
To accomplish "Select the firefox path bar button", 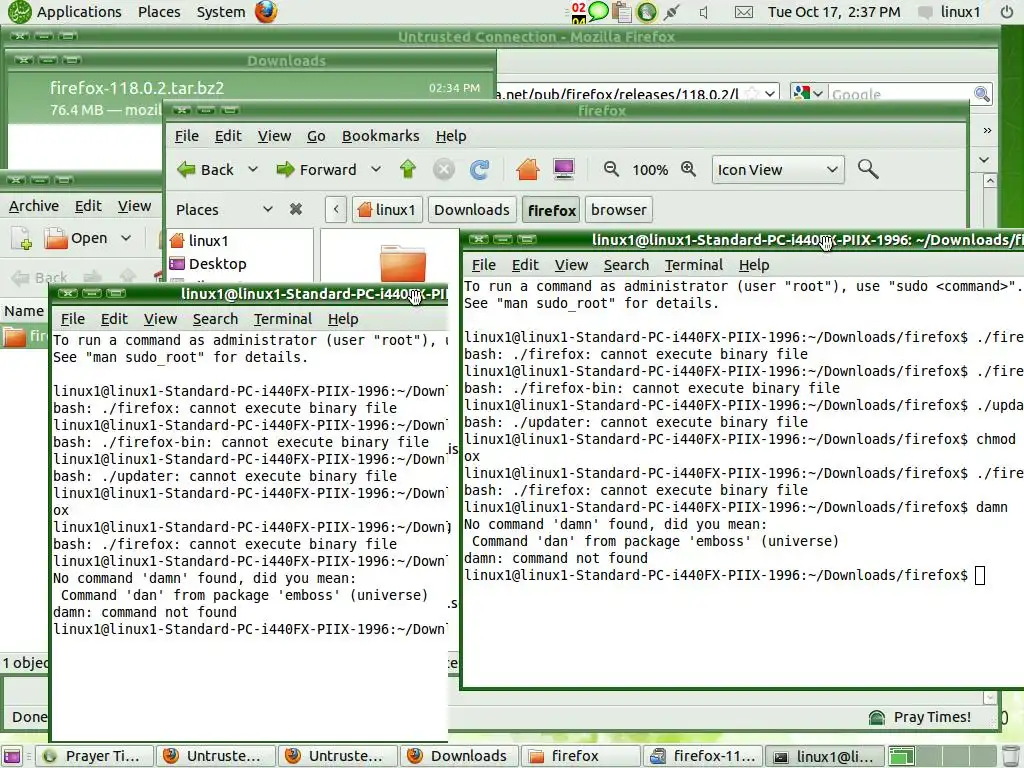I will (552, 210).
